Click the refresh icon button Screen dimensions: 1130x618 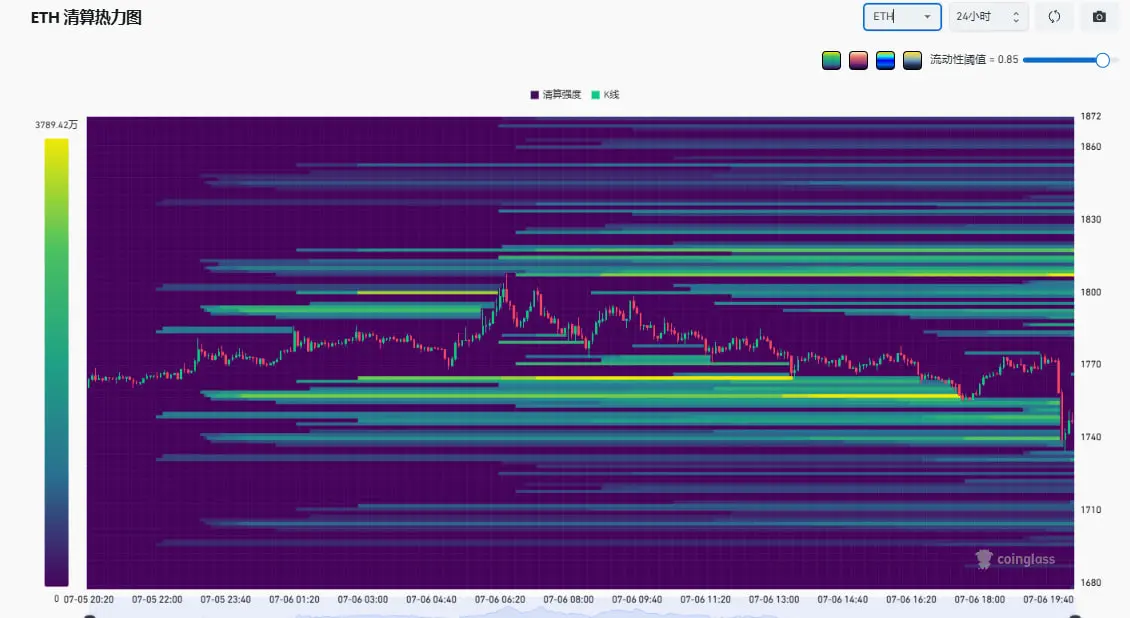(1054, 17)
